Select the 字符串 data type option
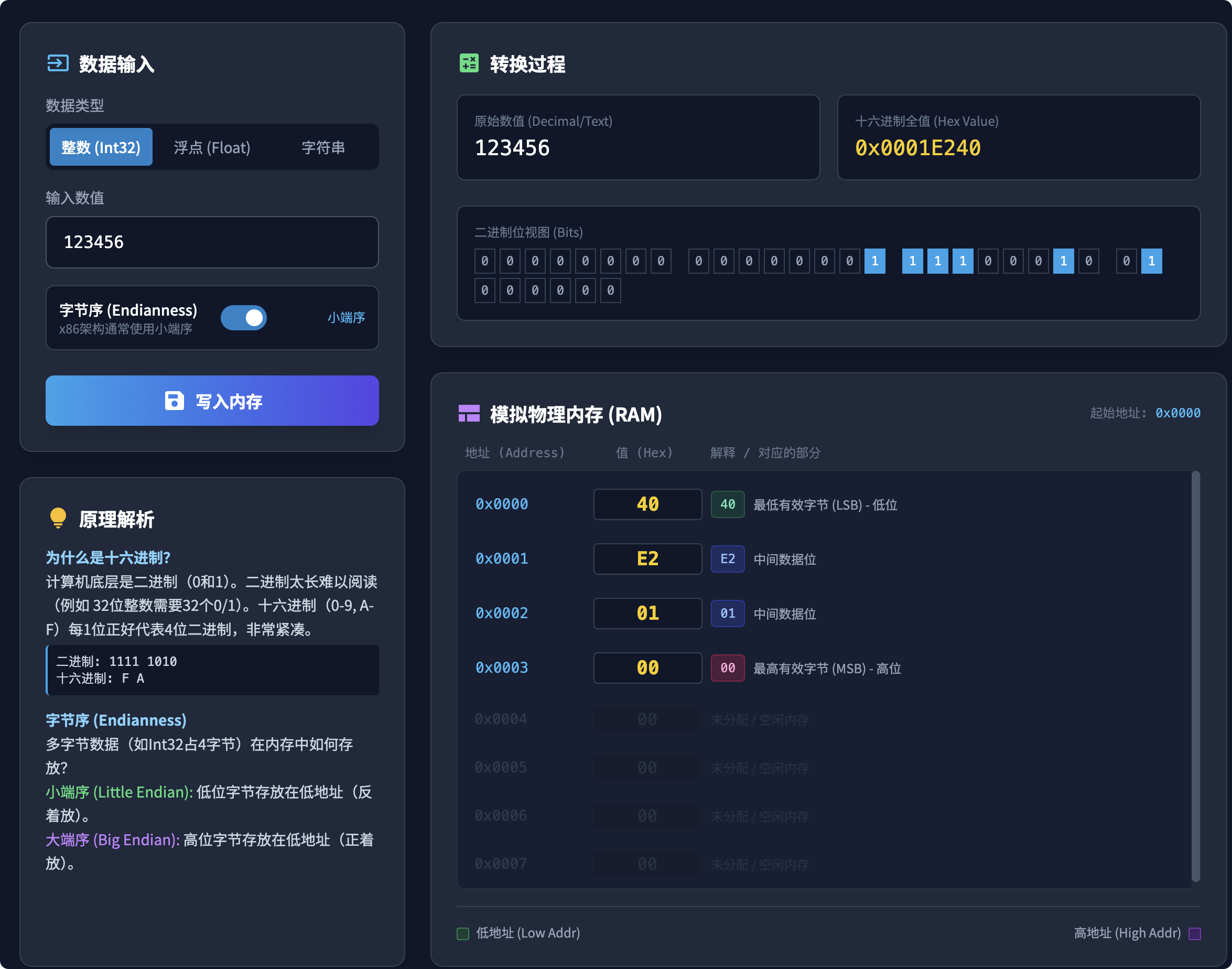 [x=323, y=147]
